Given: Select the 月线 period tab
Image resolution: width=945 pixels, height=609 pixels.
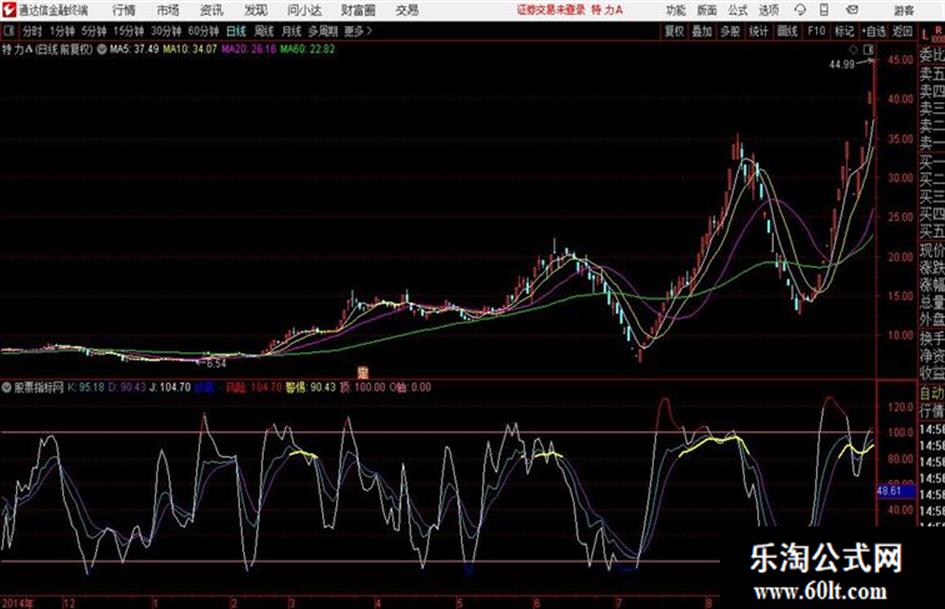Looking at the screenshot, I should click(x=292, y=31).
